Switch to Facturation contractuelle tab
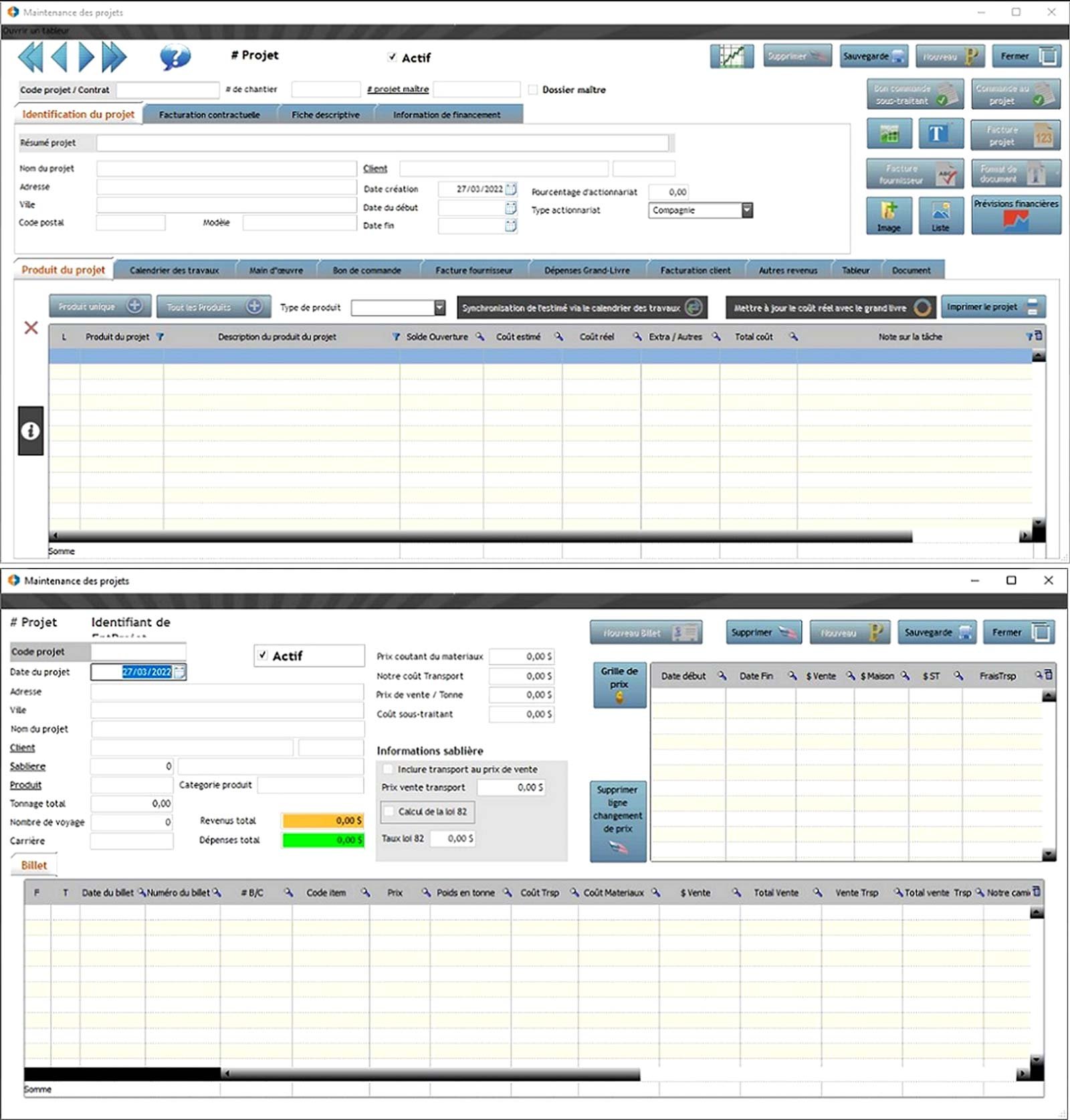 (x=209, y=114)
